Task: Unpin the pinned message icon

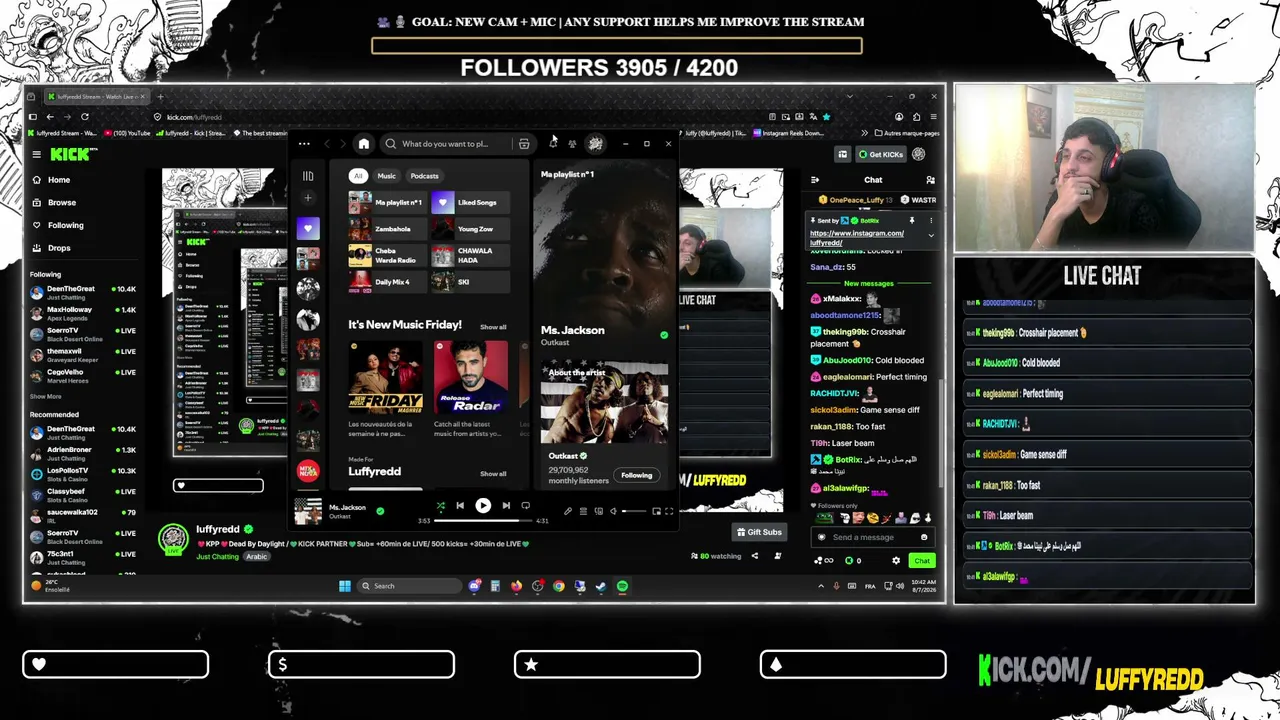Action: click(912, 220)
